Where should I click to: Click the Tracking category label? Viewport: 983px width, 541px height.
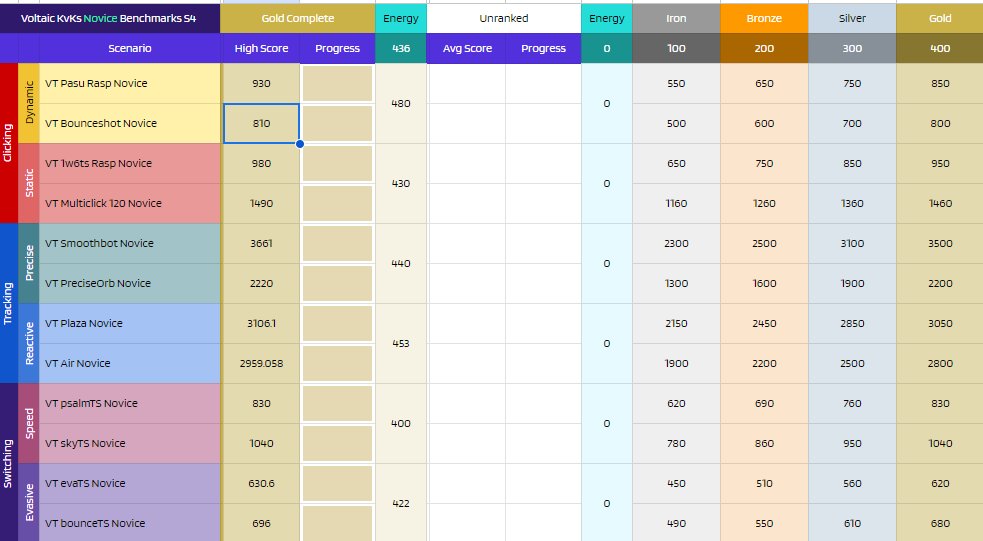(x=8, y=303)
